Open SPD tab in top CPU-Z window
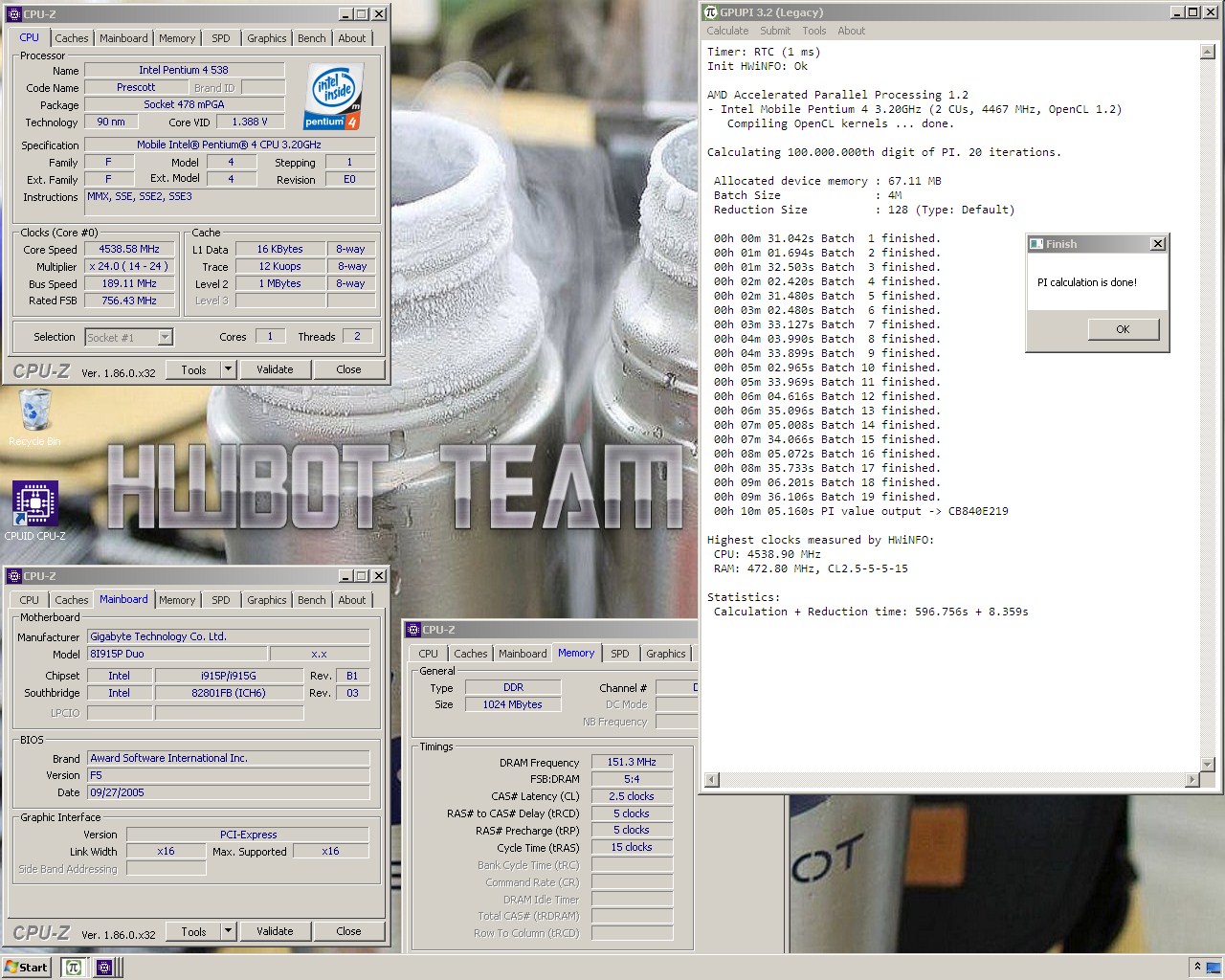Image resolution: width=1225 pixels, height=980 pixels. [221, 38]
